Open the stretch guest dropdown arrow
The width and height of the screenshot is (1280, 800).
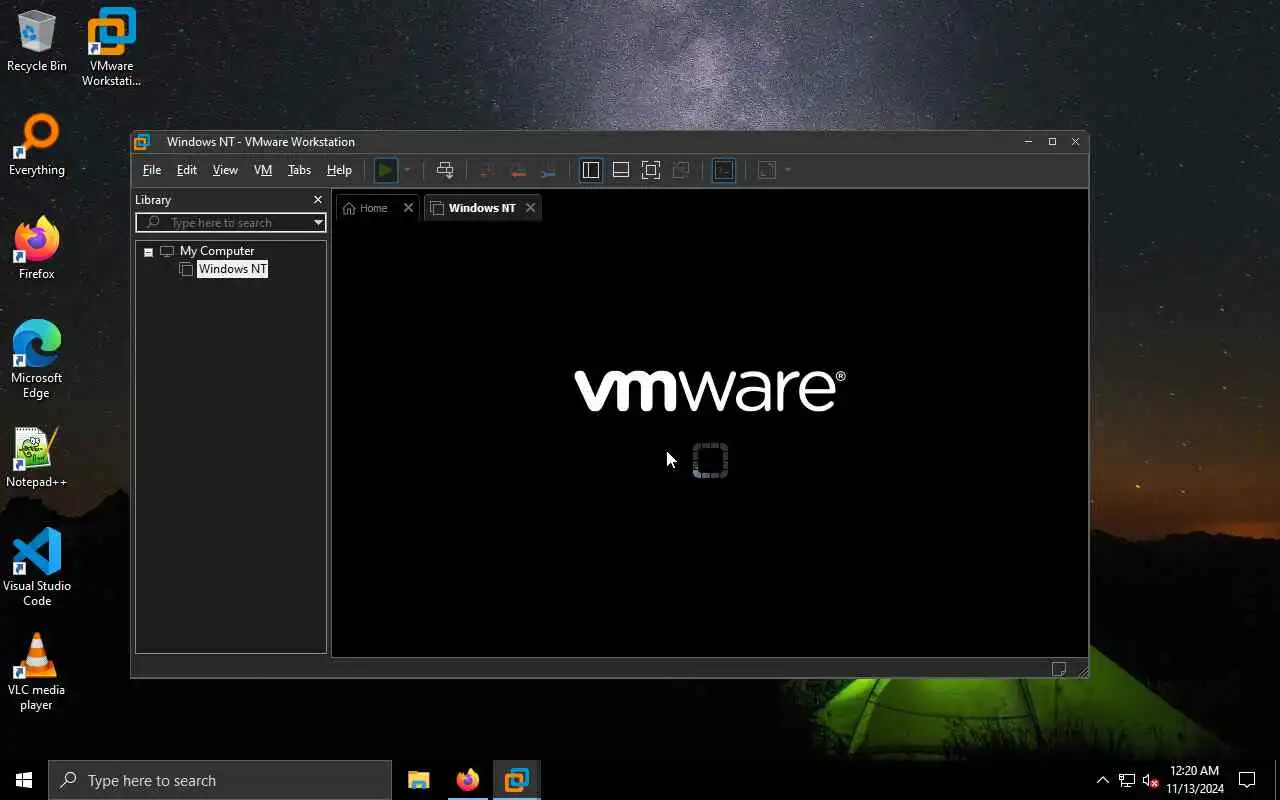(788, 170)
